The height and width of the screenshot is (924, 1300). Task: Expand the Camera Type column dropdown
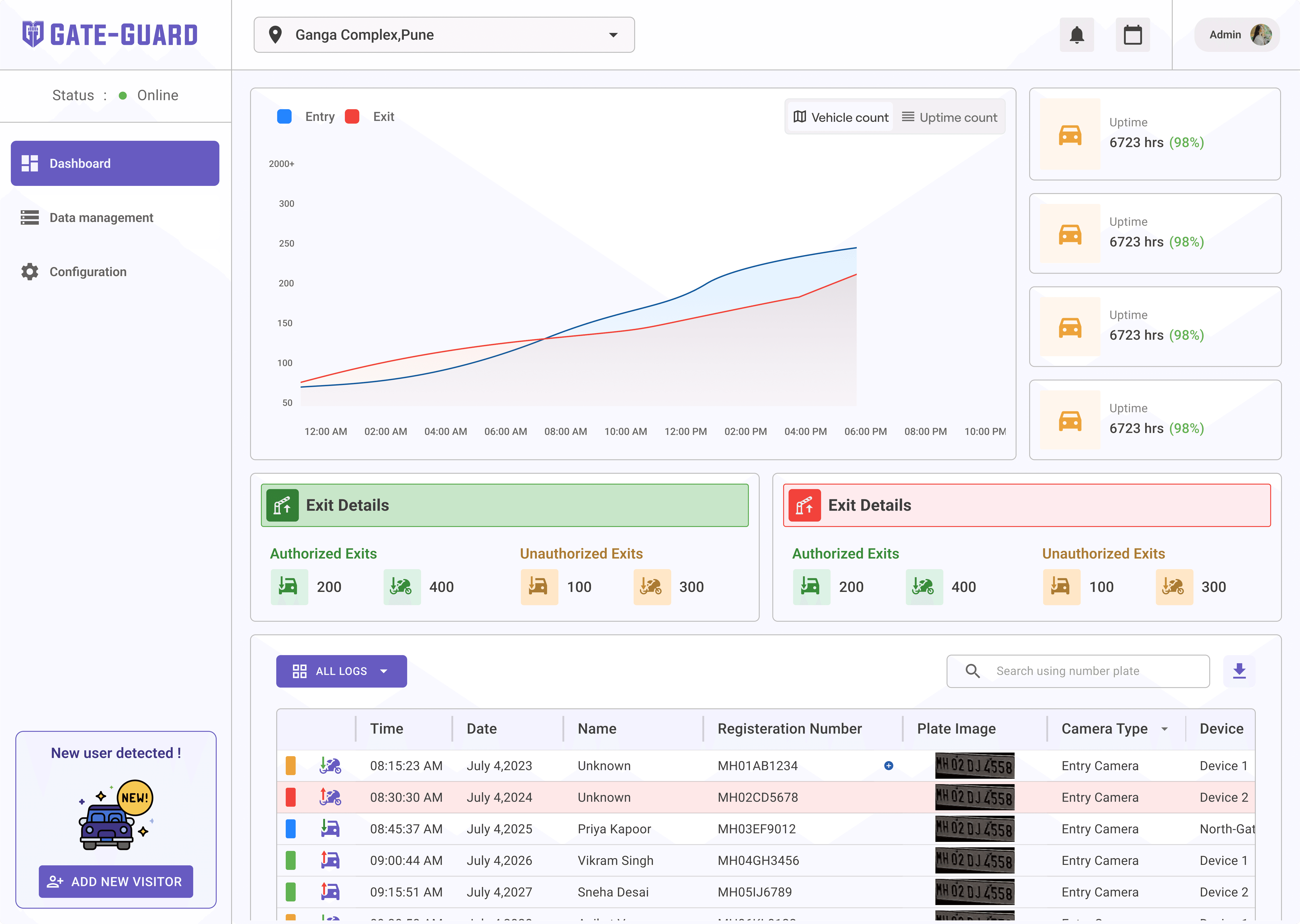1165,729
